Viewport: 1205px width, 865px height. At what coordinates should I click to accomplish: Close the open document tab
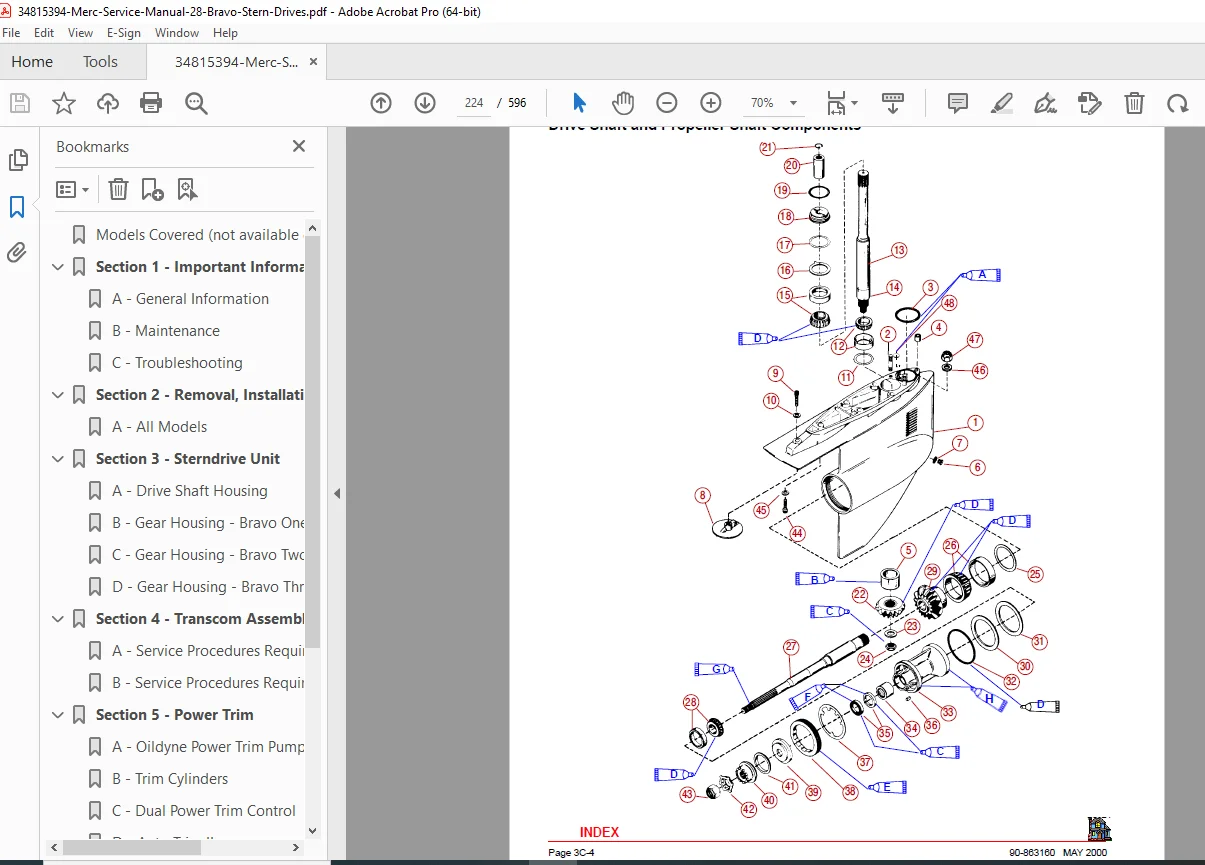(312, 62)
